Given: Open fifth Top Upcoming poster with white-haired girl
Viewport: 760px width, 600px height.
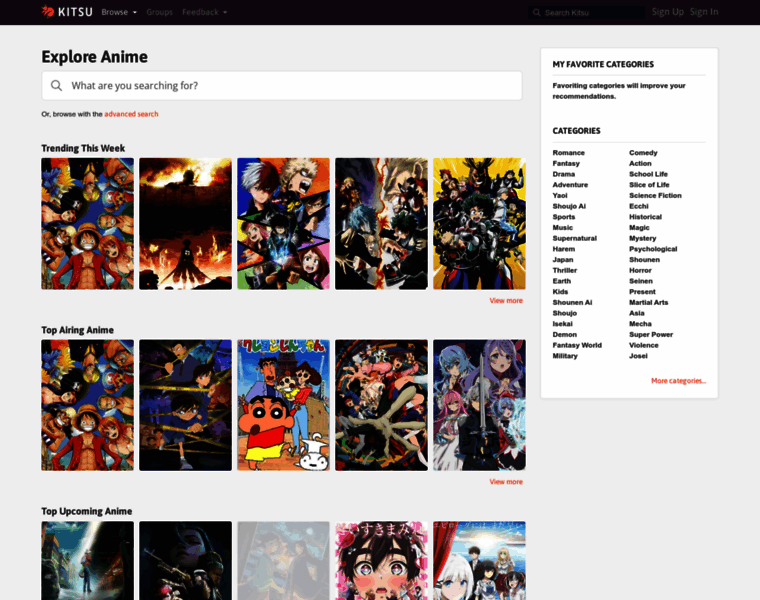Looking at the screenshot, I should (479, 561).
